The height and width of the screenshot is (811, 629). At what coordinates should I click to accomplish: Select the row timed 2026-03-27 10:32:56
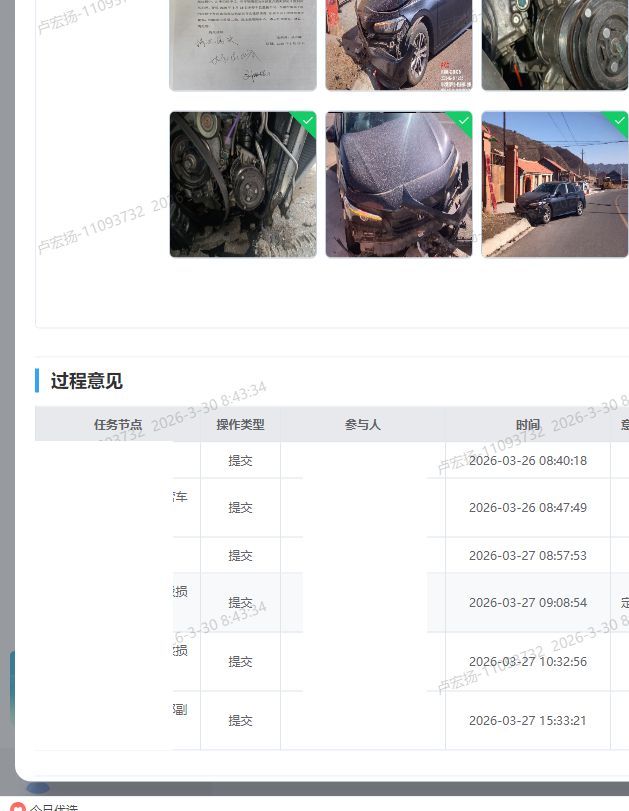pos(527,662)
